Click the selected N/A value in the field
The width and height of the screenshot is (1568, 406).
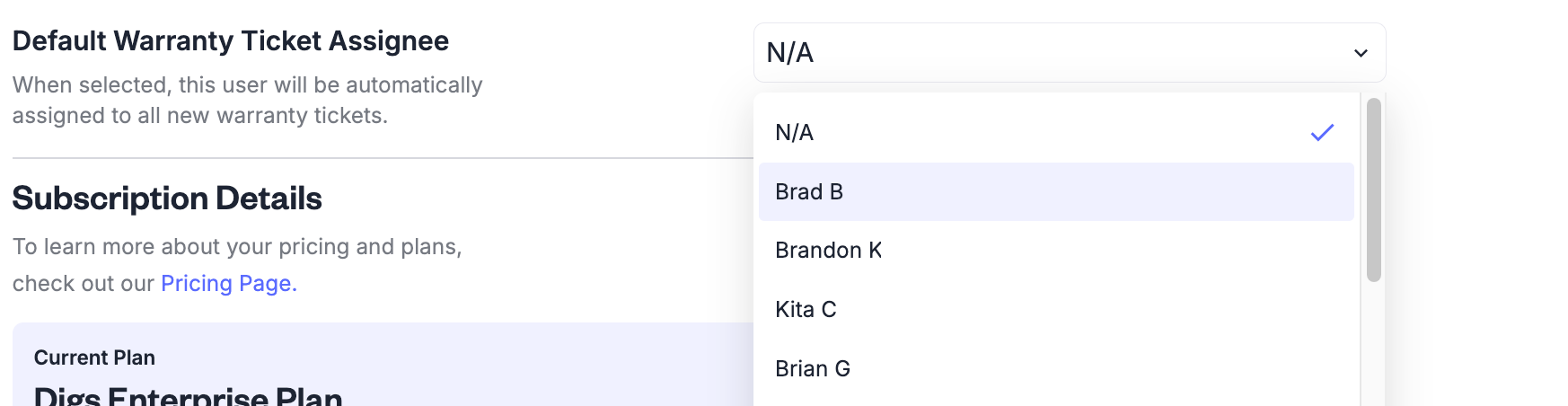790,53
